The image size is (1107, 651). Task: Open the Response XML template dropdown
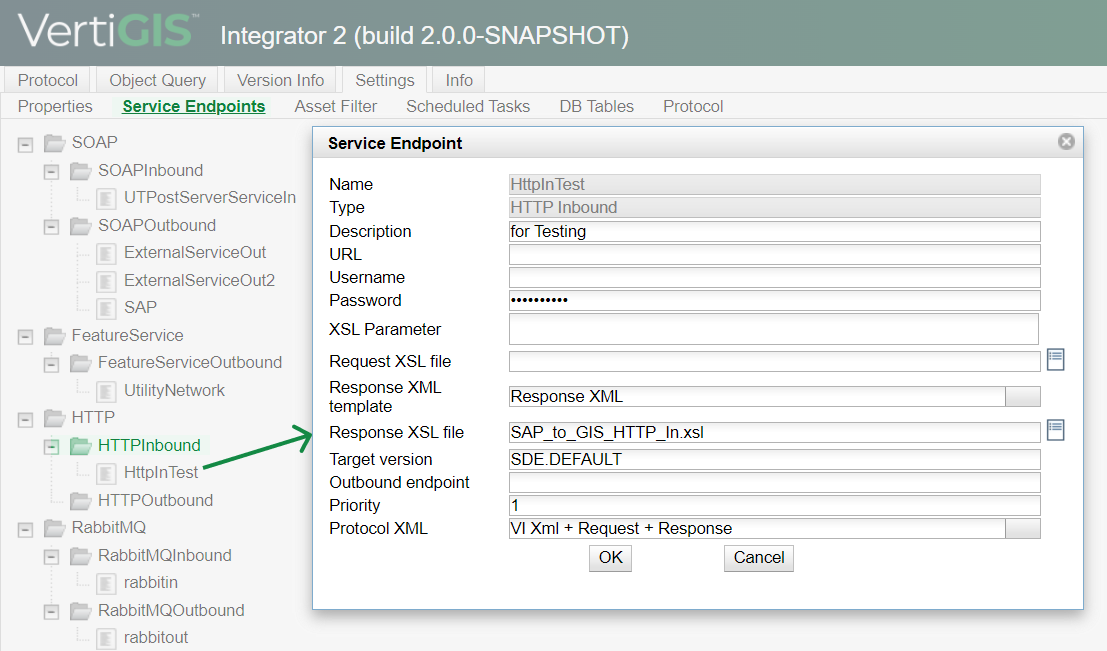1022,397
